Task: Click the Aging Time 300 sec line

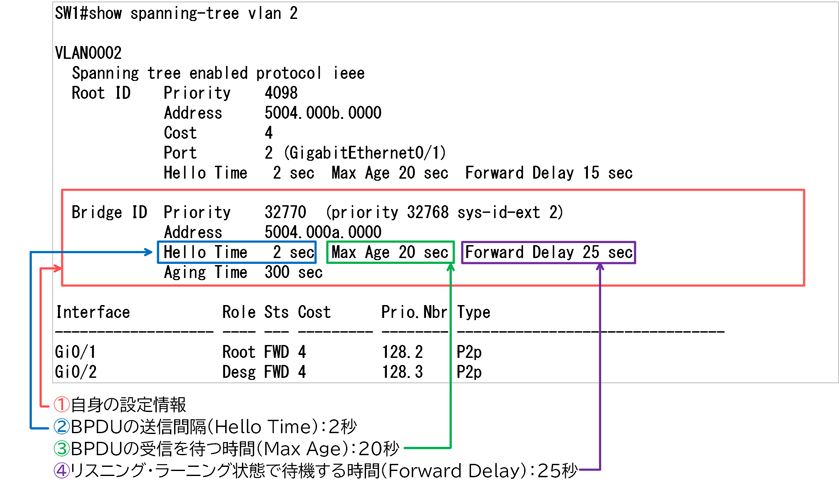Action: coord(242,272)
